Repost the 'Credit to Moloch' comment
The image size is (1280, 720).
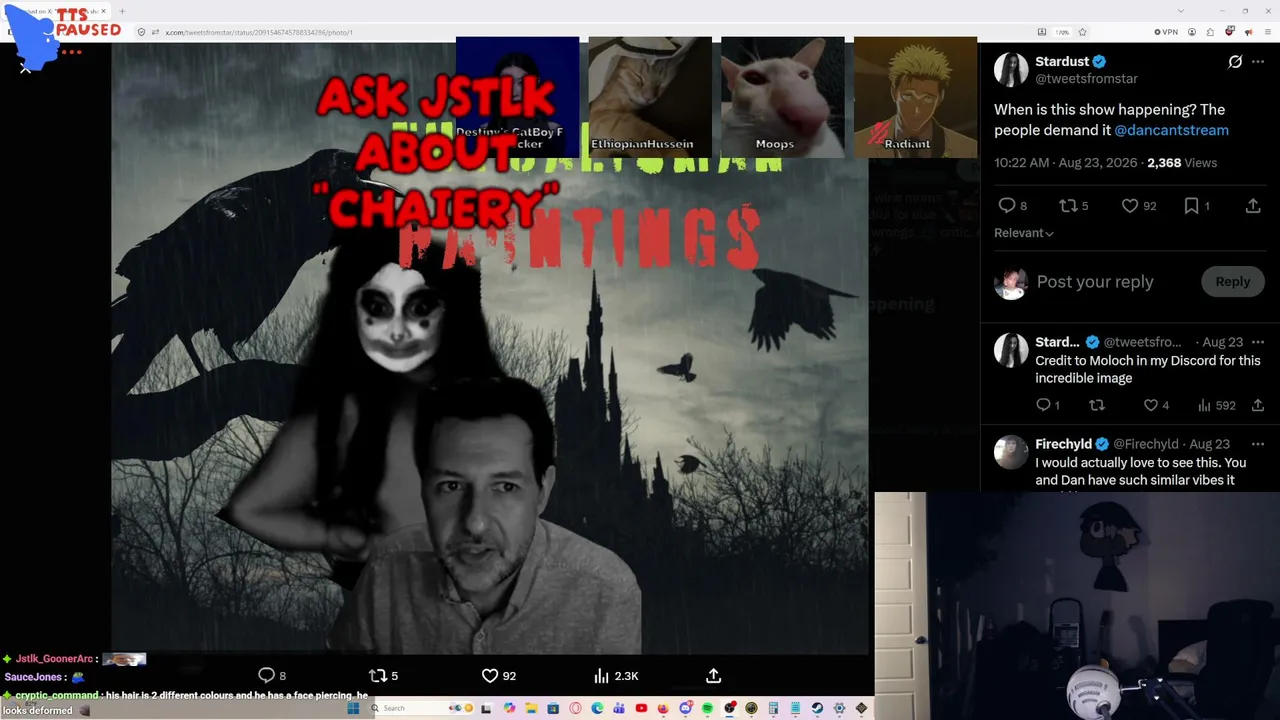(x=1097, y=405)
